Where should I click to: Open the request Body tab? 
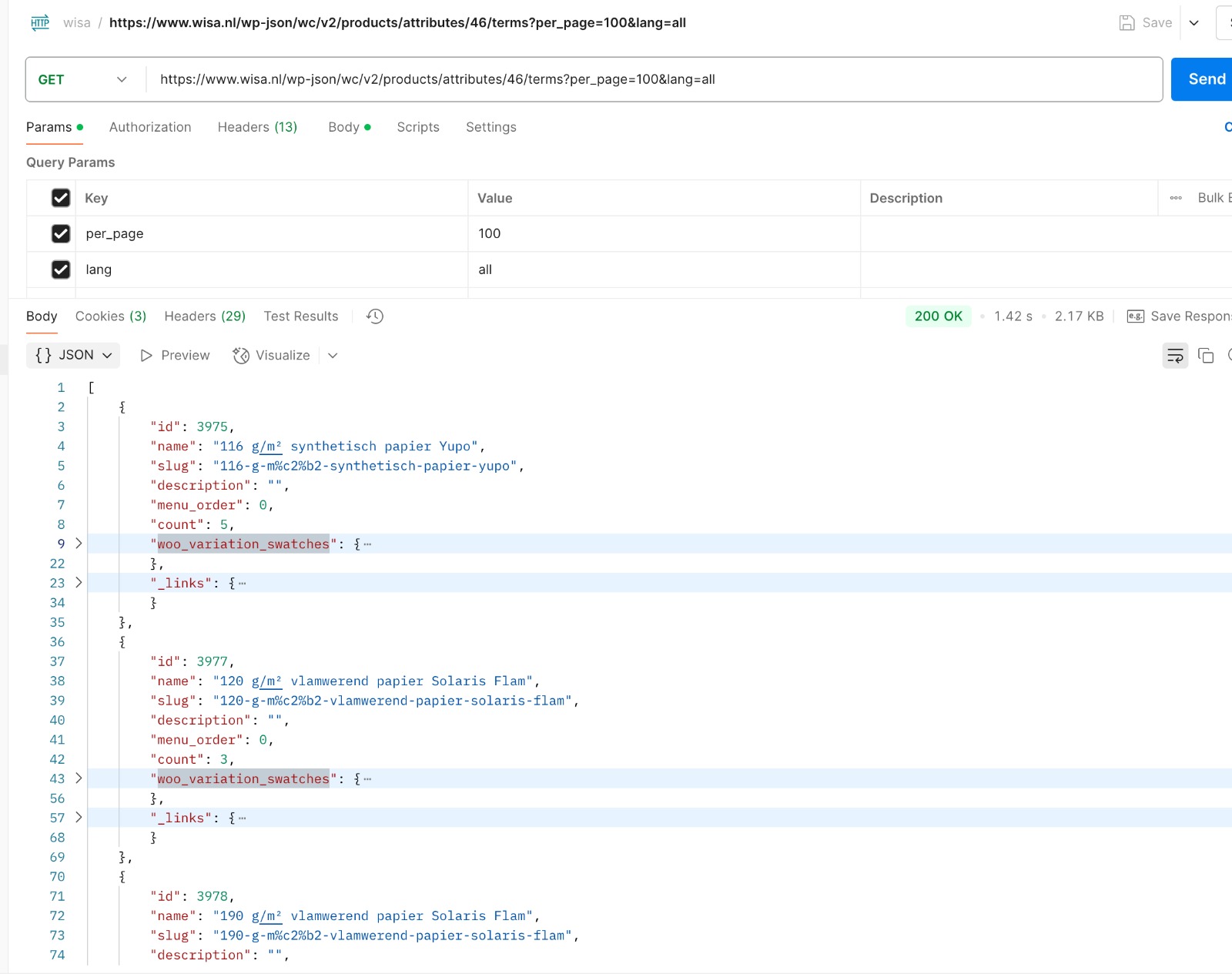click(349, 127)
